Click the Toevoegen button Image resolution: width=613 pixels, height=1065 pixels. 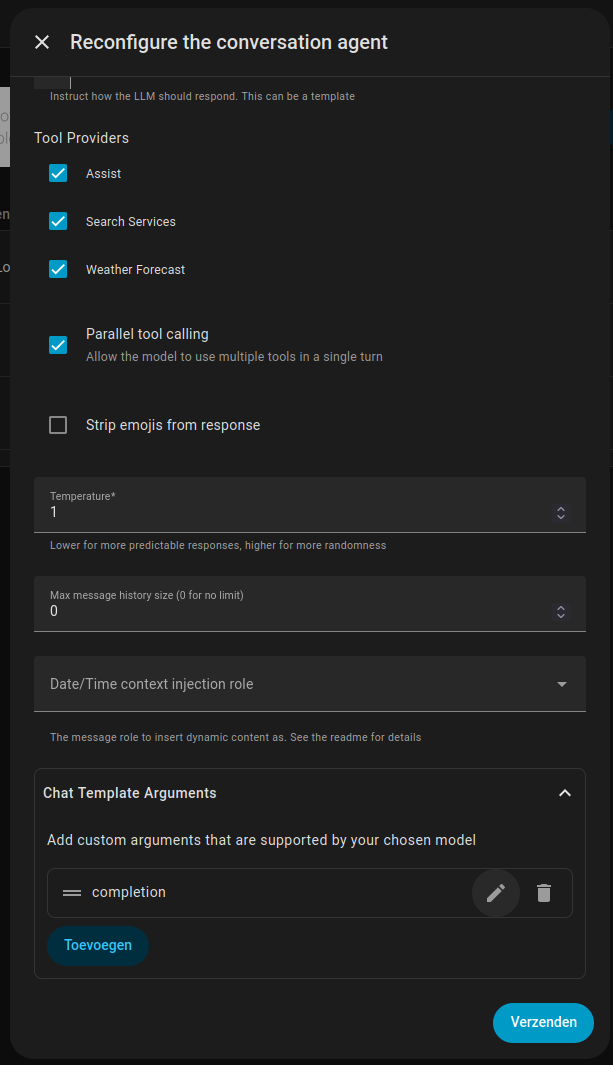pos(98,945)
